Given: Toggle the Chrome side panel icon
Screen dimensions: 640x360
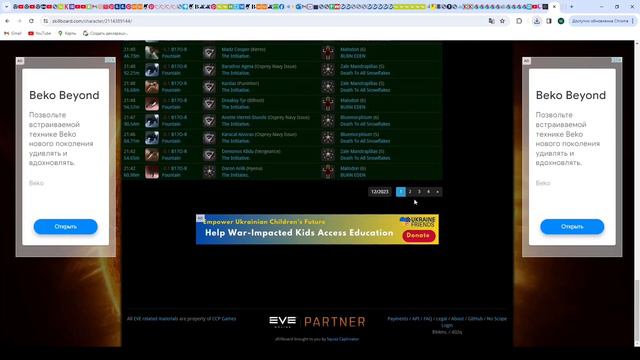Looking at the screenshot, I should [x=549, y=21].
